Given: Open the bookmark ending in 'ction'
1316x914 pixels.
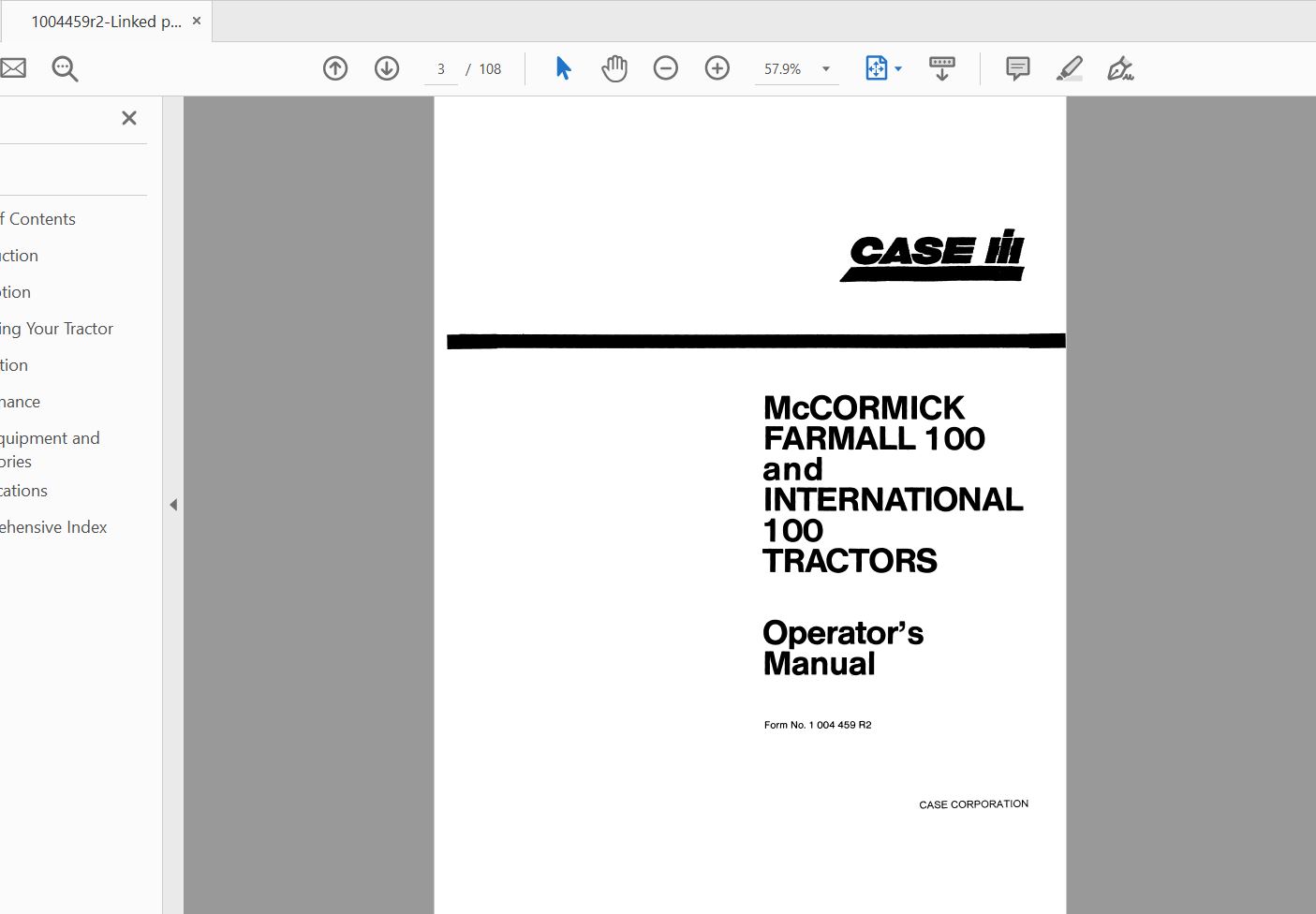Looking at the screenshot, I should [x=19, y=256].
